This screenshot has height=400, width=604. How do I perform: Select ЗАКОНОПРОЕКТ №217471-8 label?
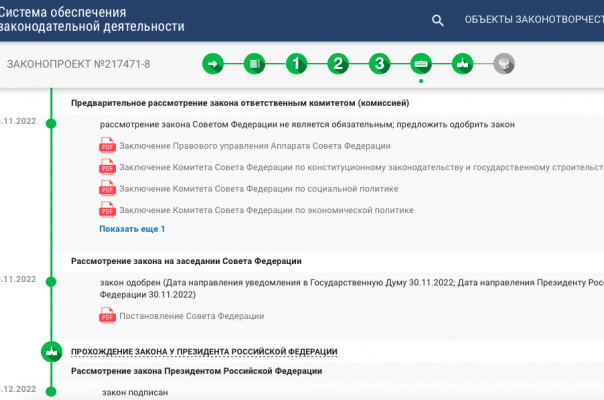pos(79,64)
